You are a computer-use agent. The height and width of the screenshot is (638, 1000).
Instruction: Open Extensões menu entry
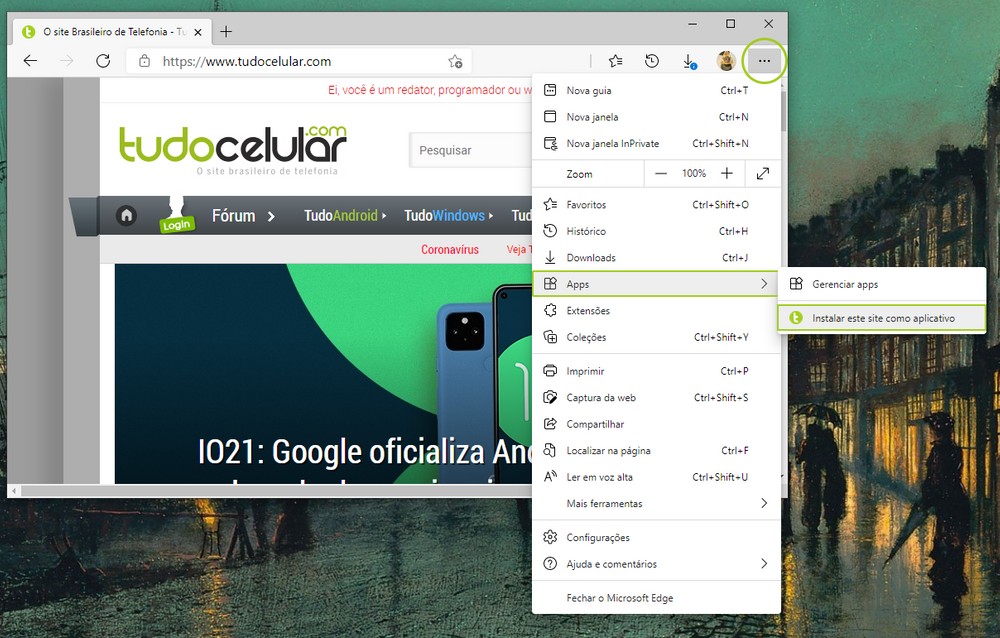656,311
